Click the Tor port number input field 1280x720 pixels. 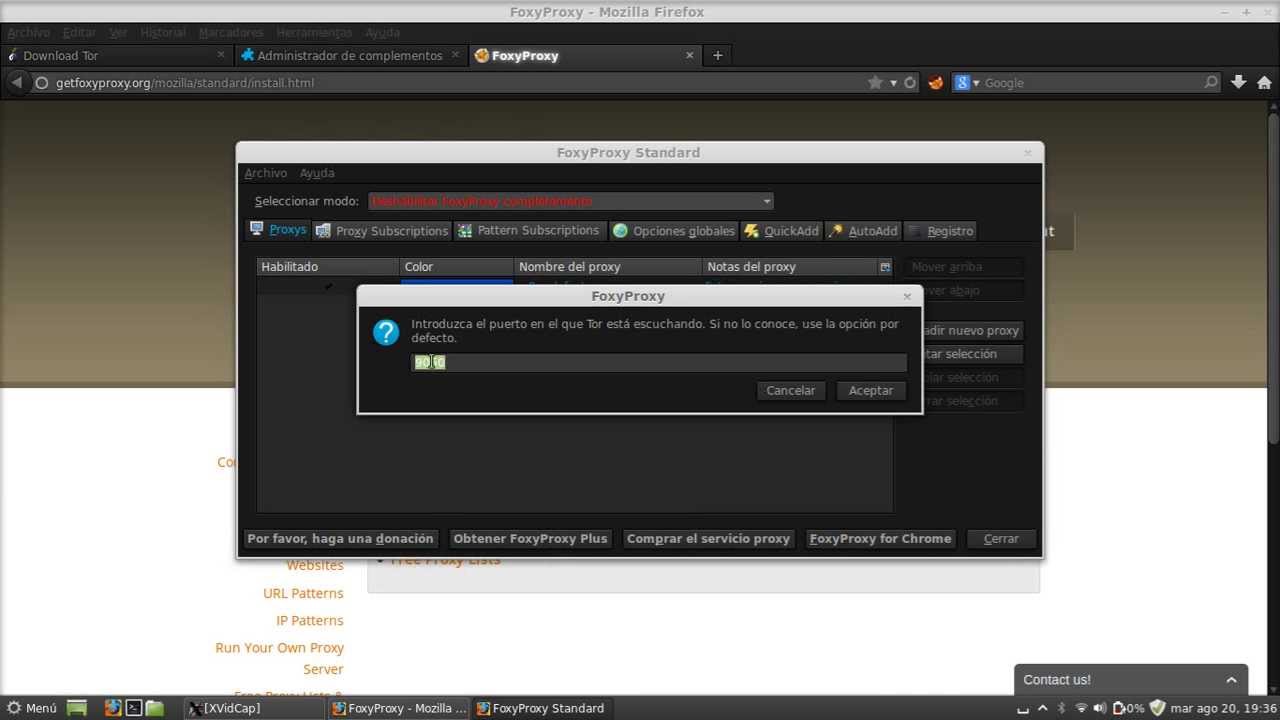[x=659, y=362]
